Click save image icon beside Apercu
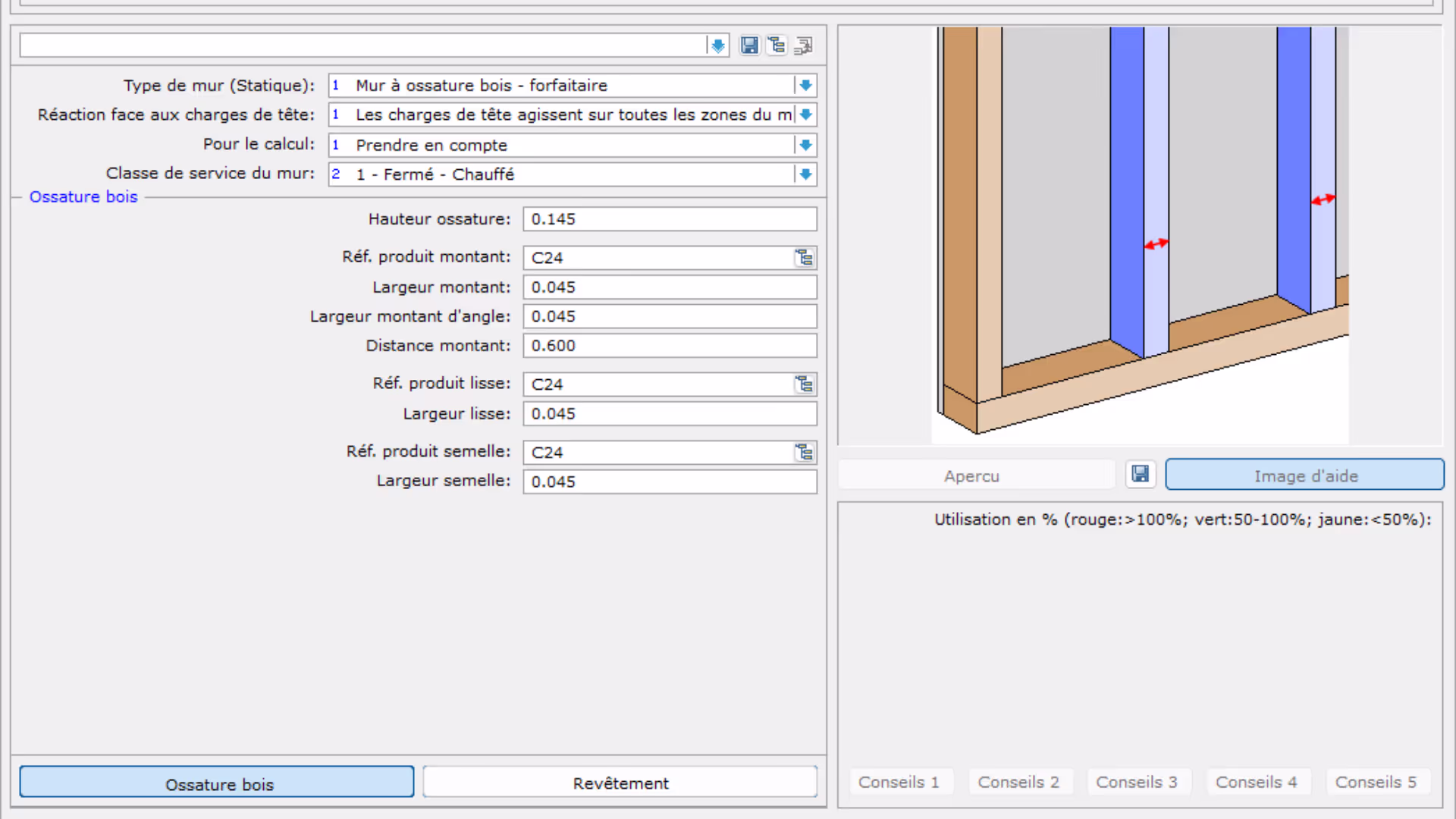 (1140, 475)
